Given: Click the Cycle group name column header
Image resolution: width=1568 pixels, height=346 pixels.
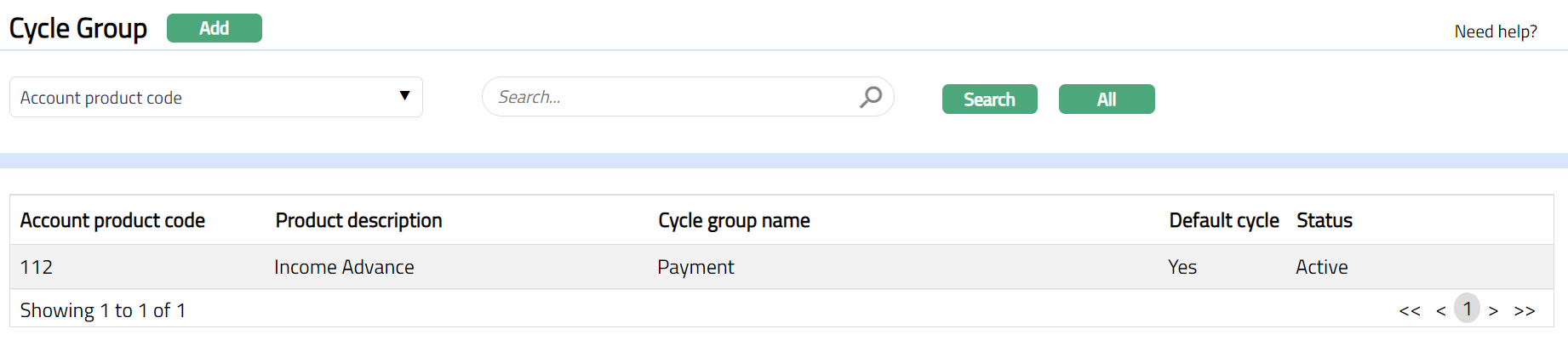Looking at the screenshot, I should (734, 221).
